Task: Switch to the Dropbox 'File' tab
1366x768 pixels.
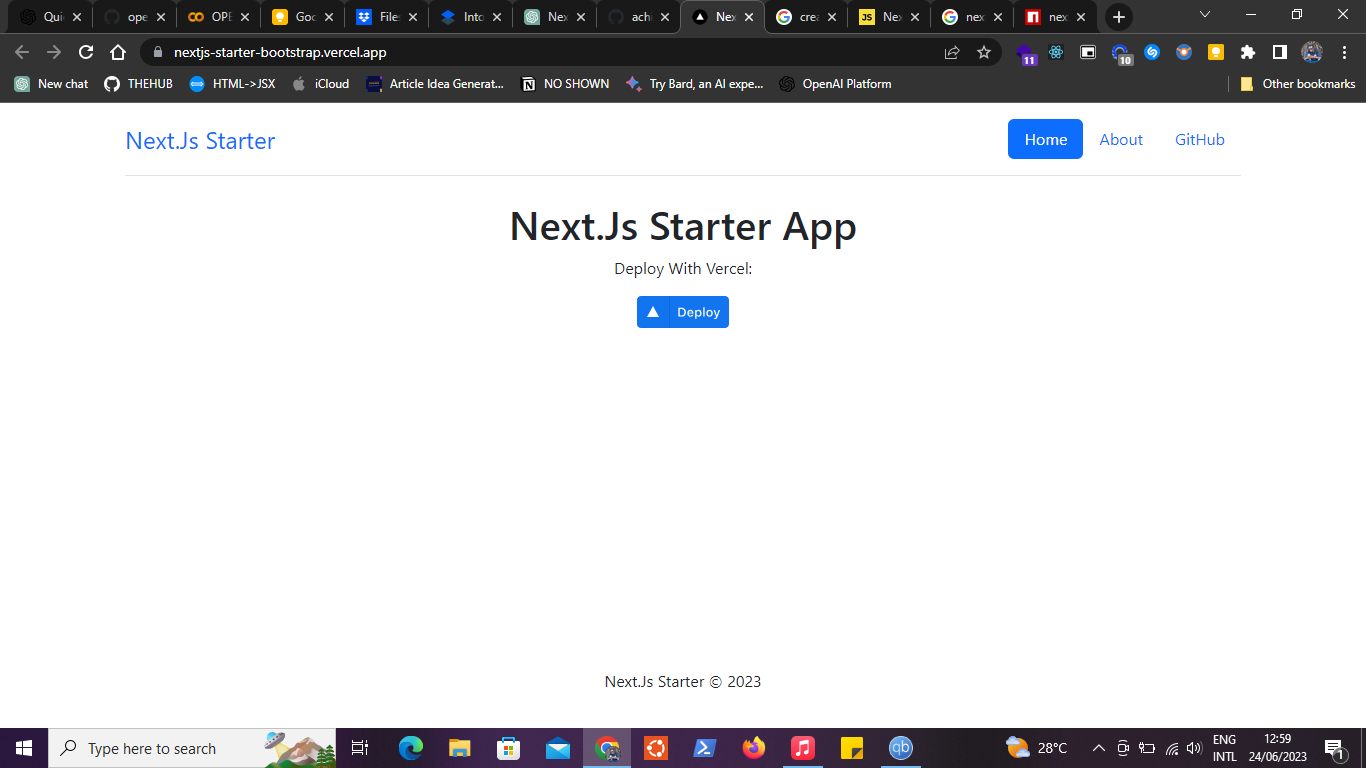Action: pyautogui.click(x=388, y=17)
